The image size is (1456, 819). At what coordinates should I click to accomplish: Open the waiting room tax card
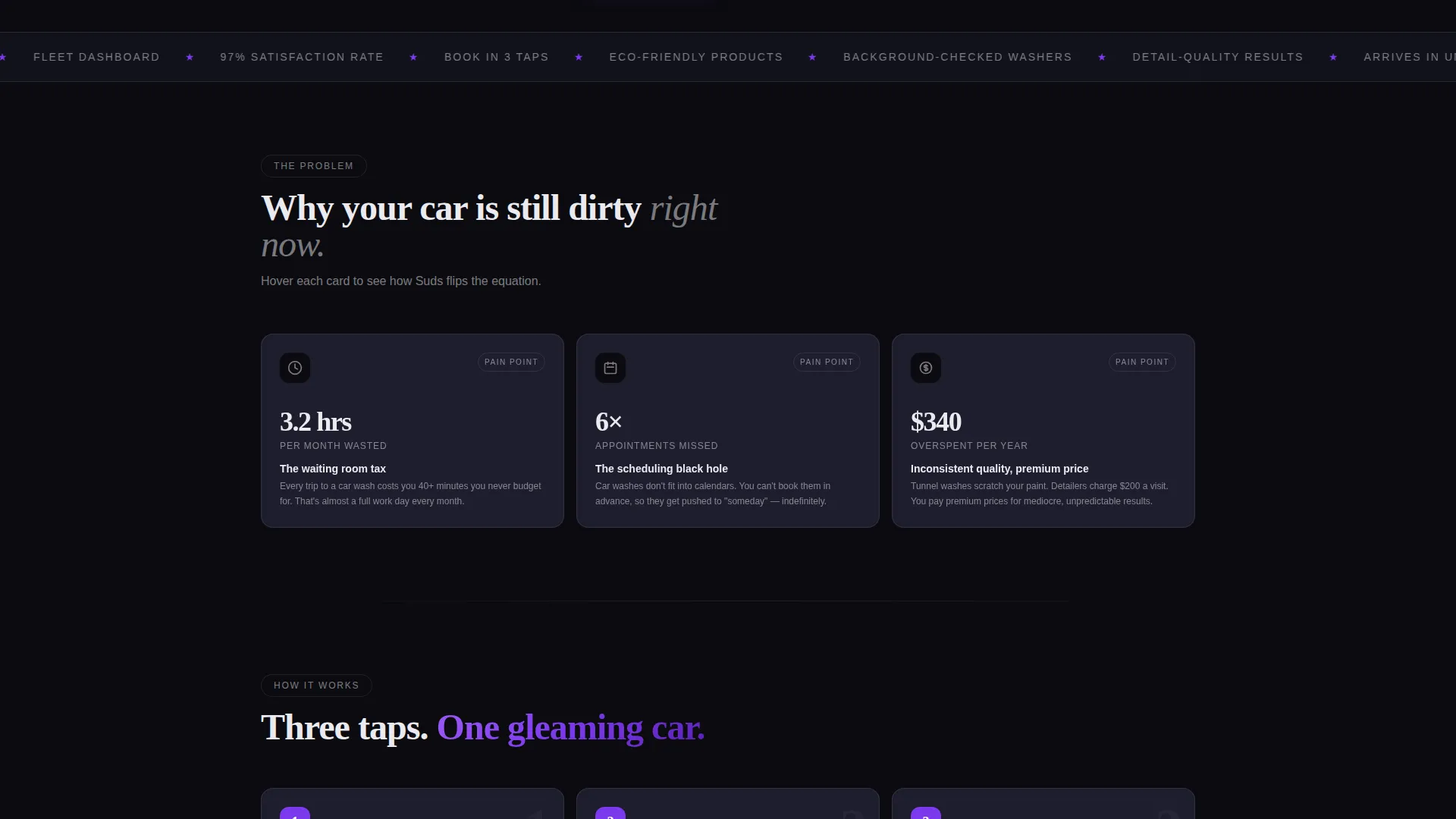(x=413, y=431)
